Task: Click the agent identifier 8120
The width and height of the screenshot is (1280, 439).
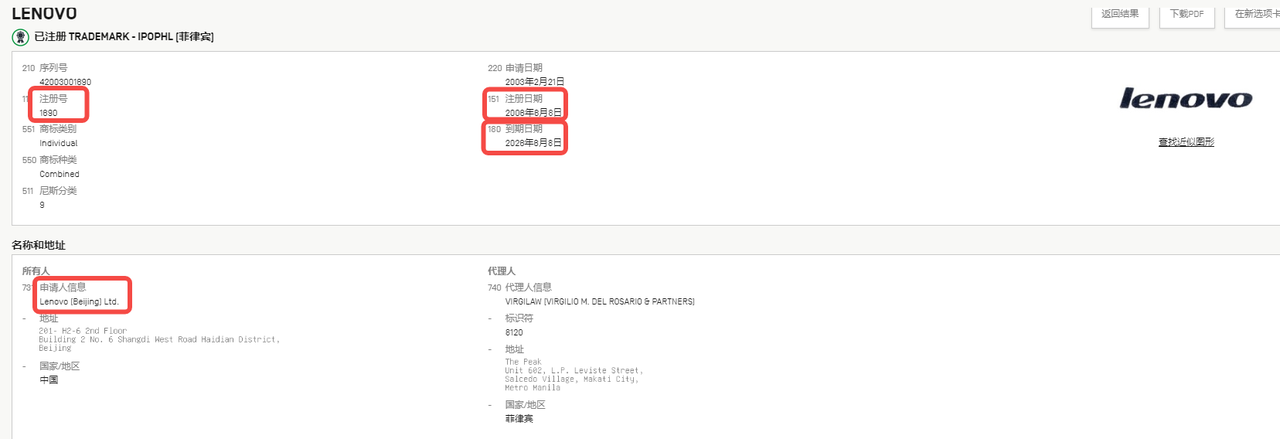Action: coord(514,332)
